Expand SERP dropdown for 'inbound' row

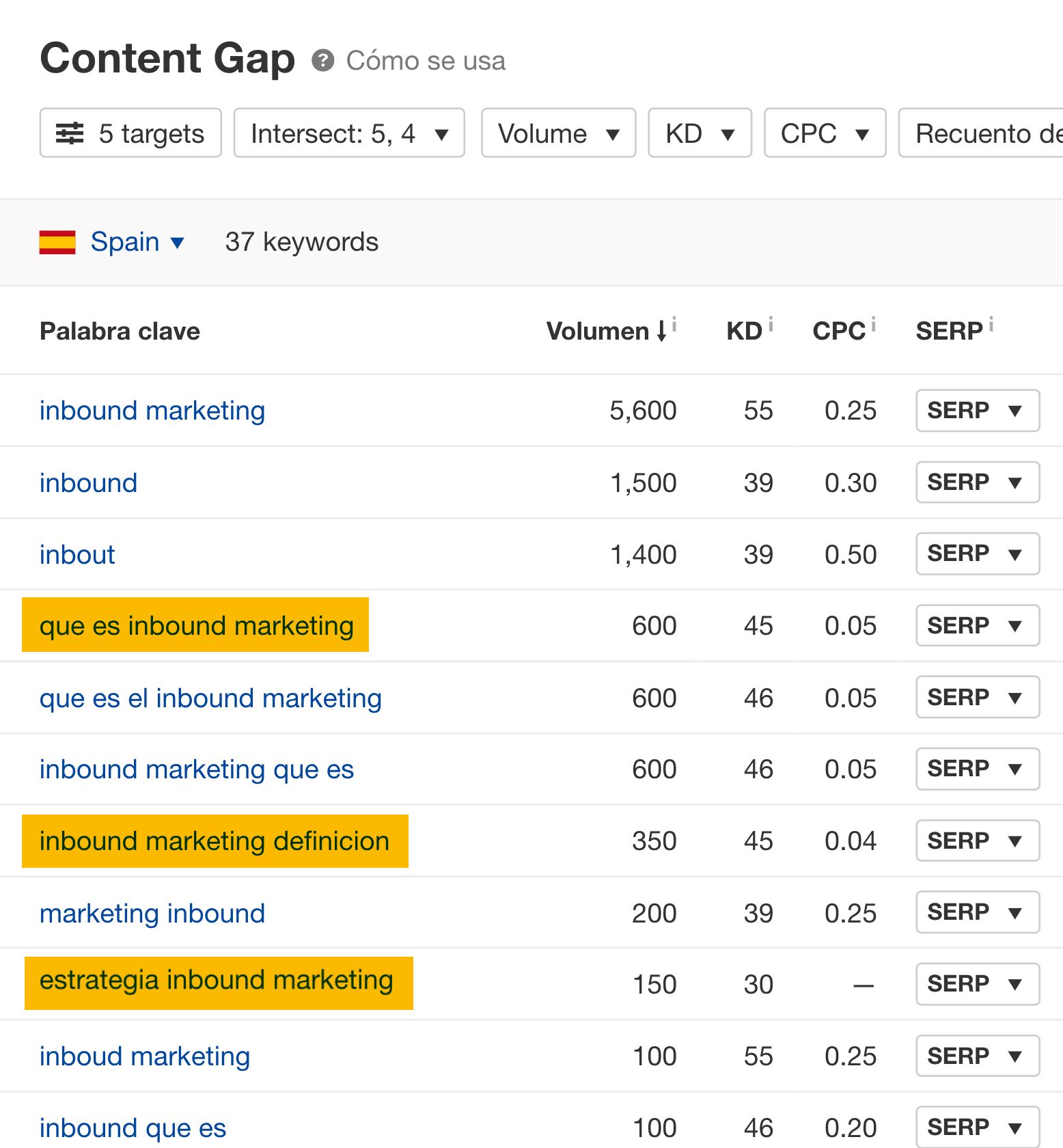point(978,482)
